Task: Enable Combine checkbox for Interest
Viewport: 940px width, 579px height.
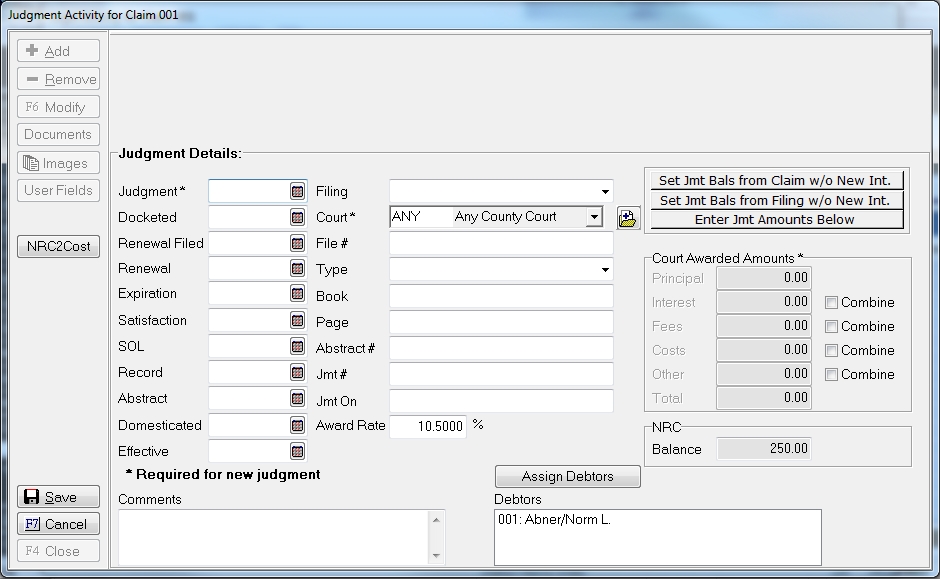Action: click(831, 303)
